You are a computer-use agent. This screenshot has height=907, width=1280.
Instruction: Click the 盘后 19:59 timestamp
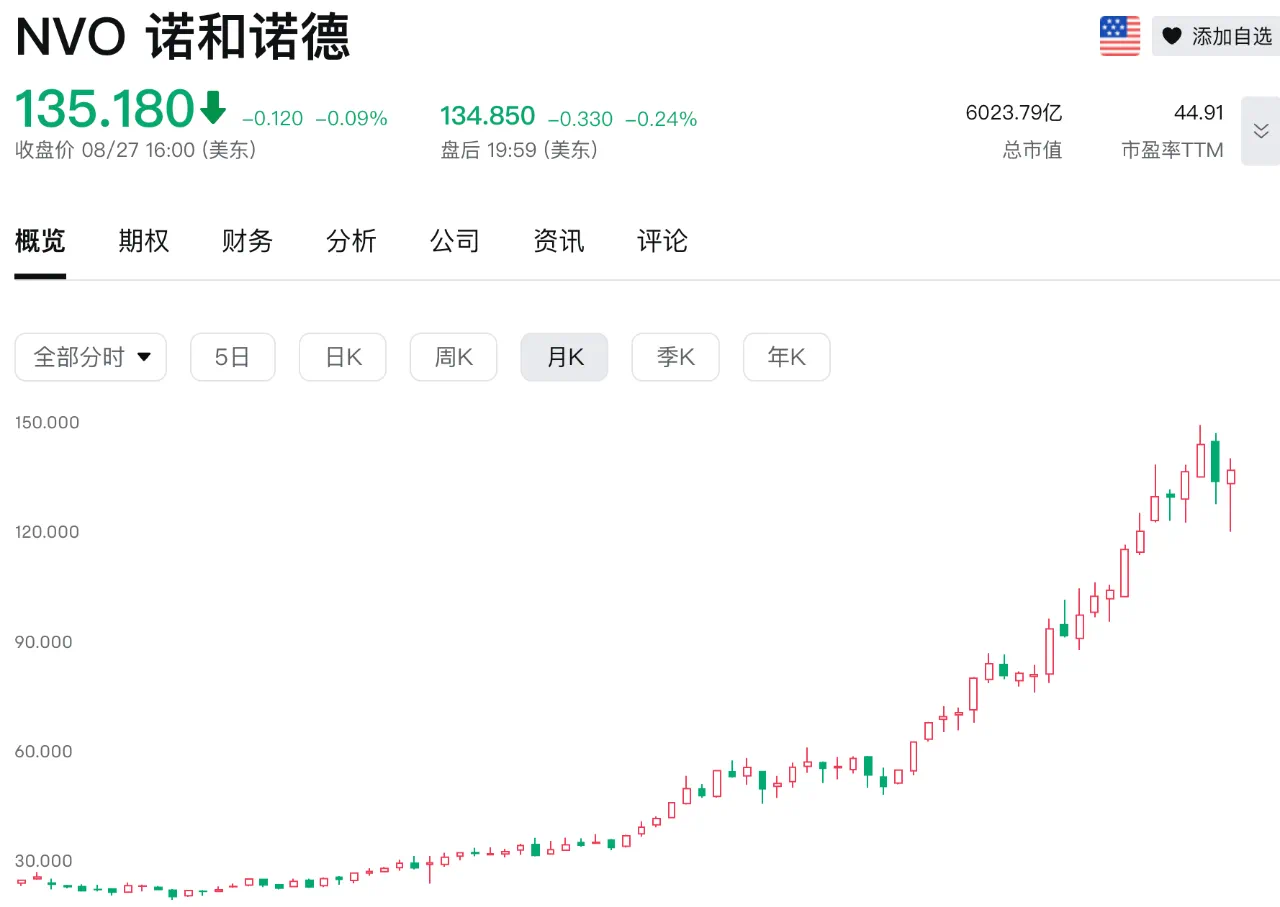point(519,150)
